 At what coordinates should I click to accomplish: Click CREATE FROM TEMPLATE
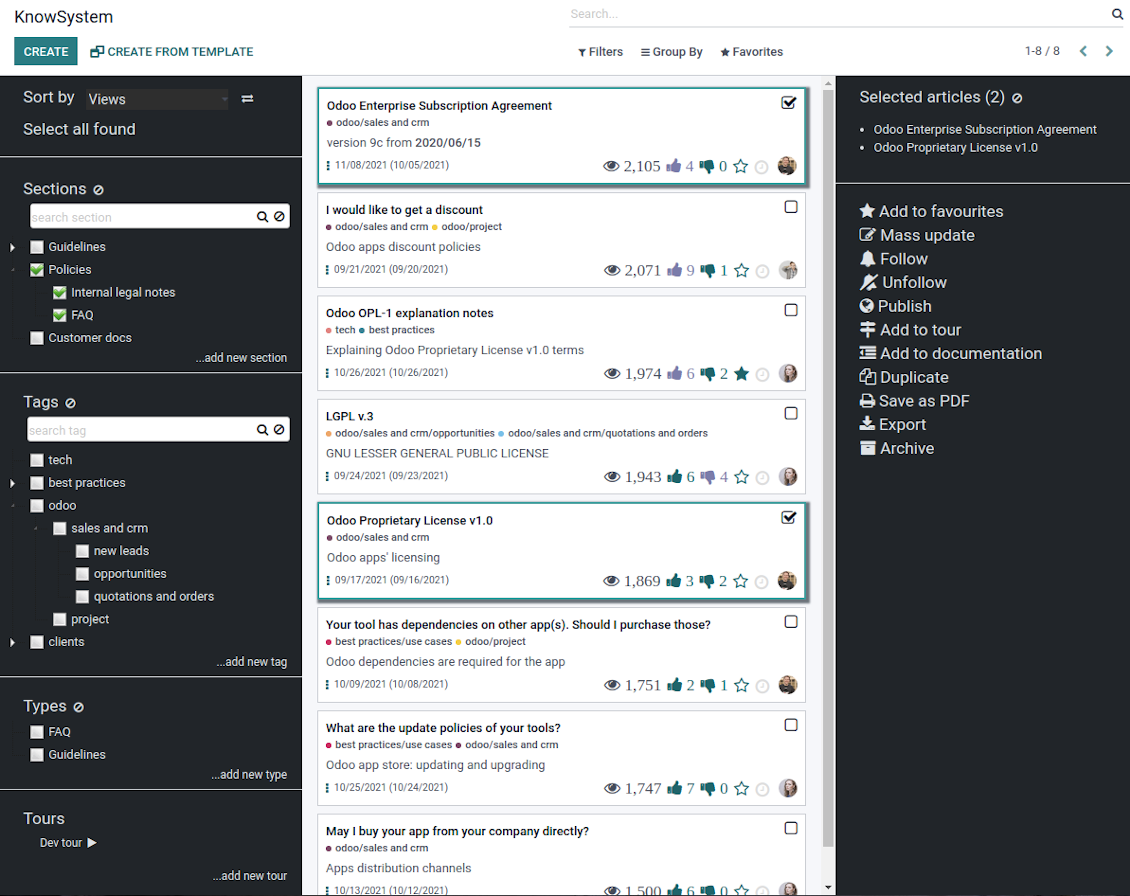point(172,52)
